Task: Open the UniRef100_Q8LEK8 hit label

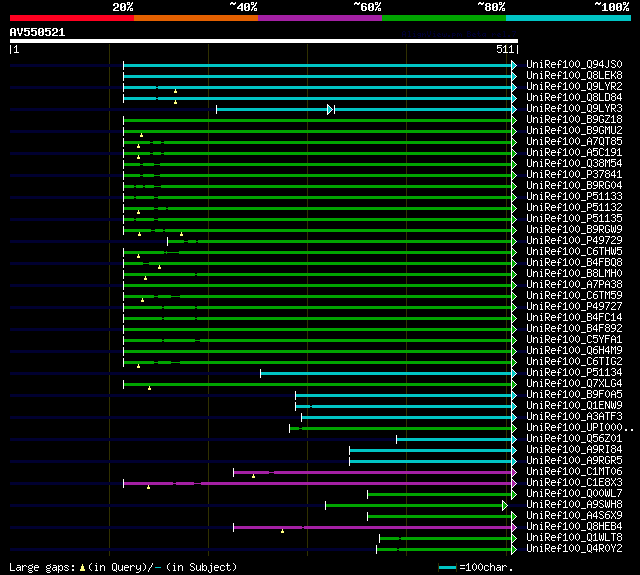Action: click(574, 75)
